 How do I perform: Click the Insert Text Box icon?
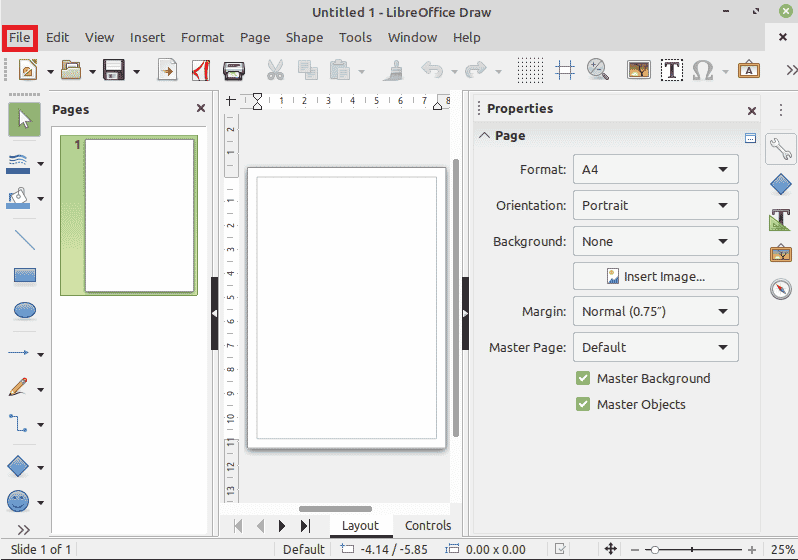pos(672,70)
